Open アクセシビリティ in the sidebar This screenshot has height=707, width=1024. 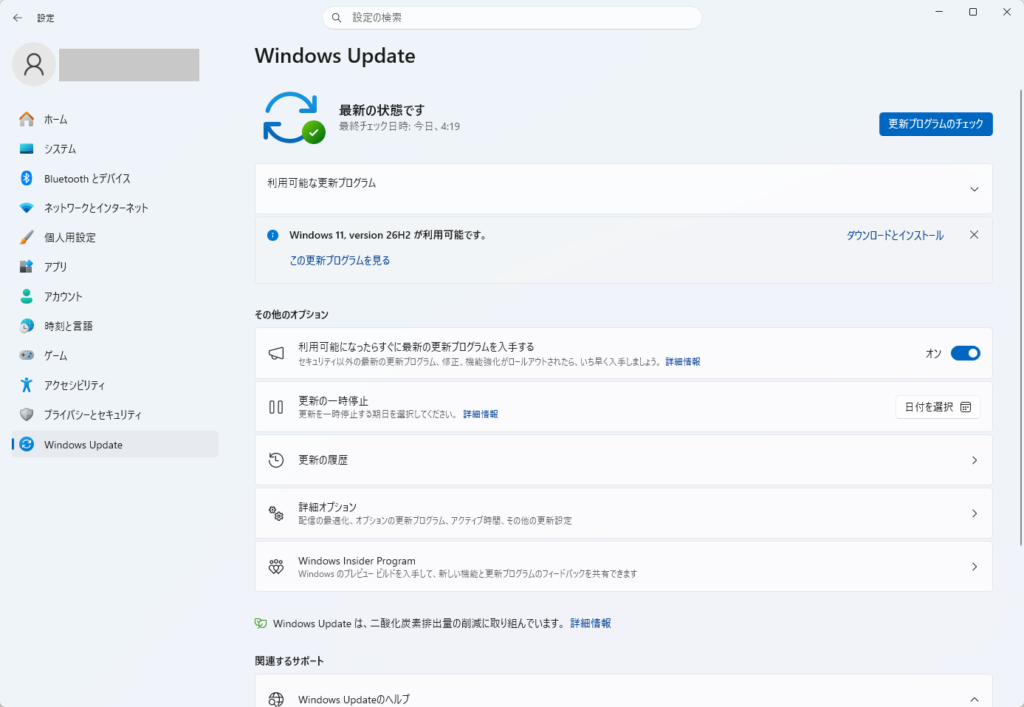[x=115, y=385]
